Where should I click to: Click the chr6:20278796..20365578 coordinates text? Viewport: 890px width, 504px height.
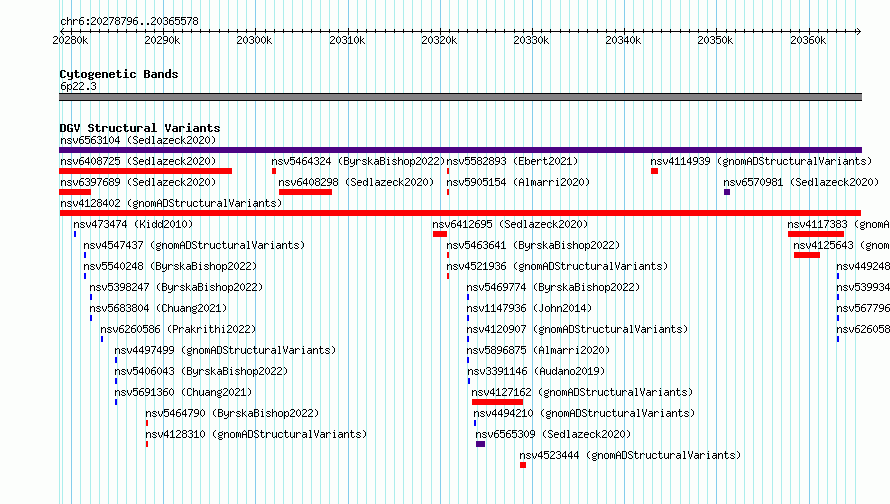click(x=129, y=22)
